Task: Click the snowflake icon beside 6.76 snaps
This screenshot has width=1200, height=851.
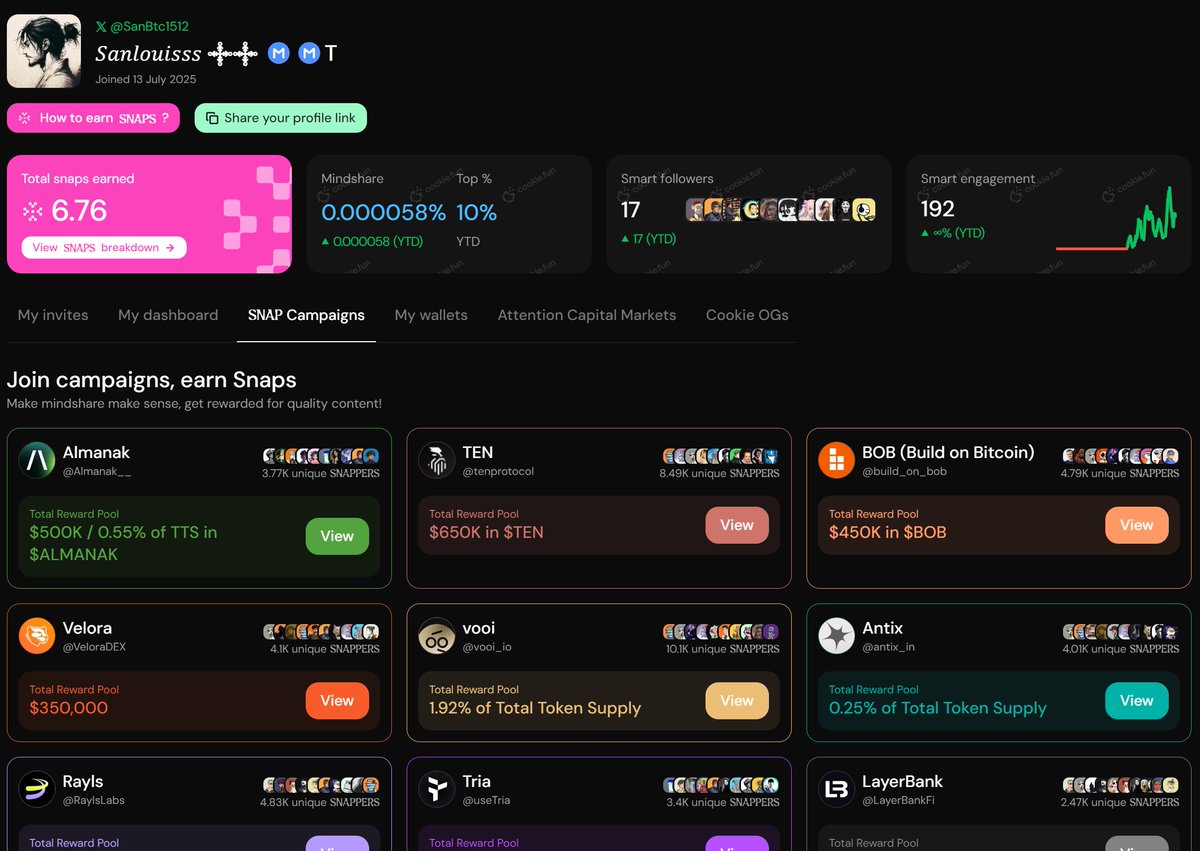Action: (34, 211)
